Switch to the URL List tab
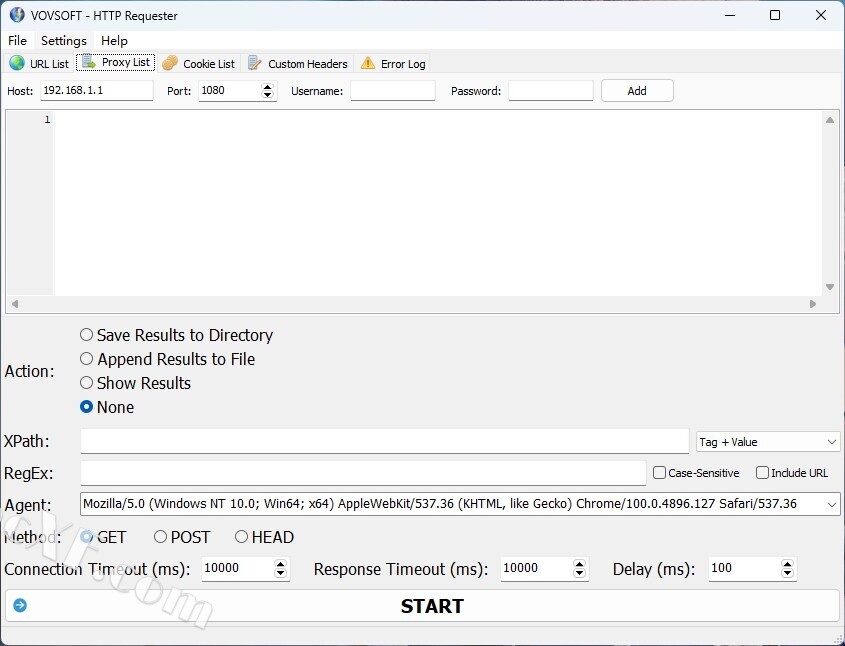 tap(39, 64)
